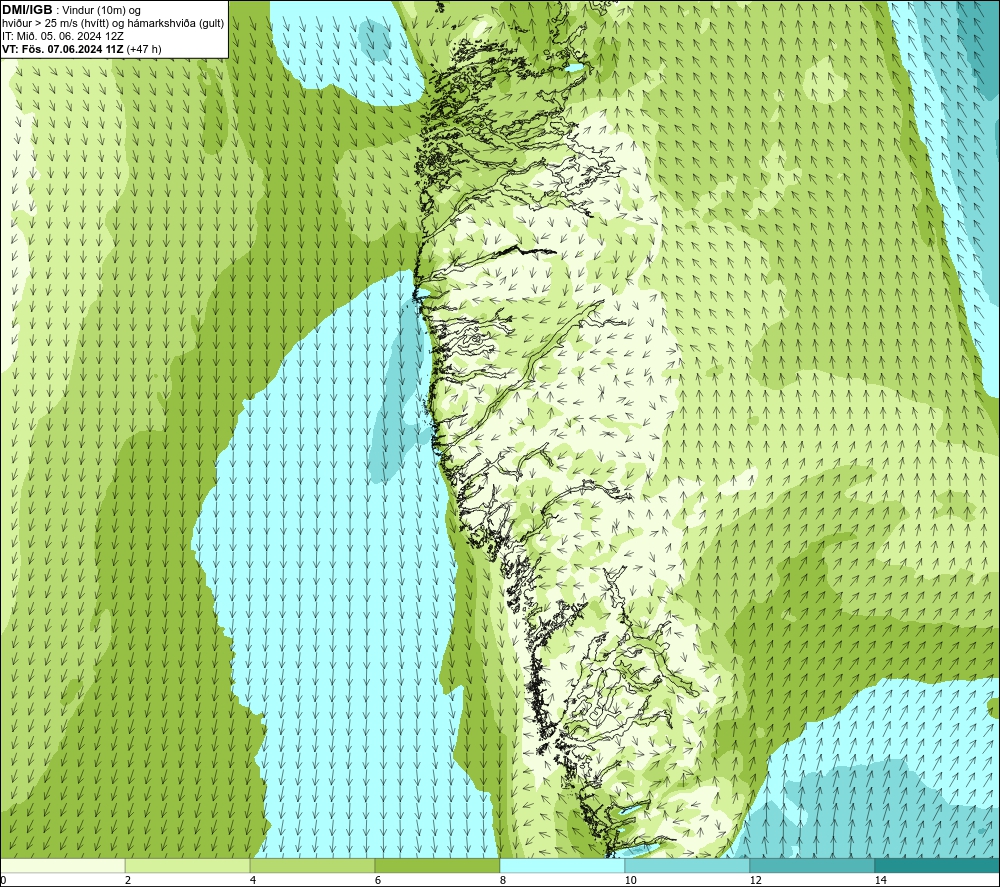Viewport: 1000px width, 887px height.
Task: Click the legend label '6'
Action: [378, 881]
